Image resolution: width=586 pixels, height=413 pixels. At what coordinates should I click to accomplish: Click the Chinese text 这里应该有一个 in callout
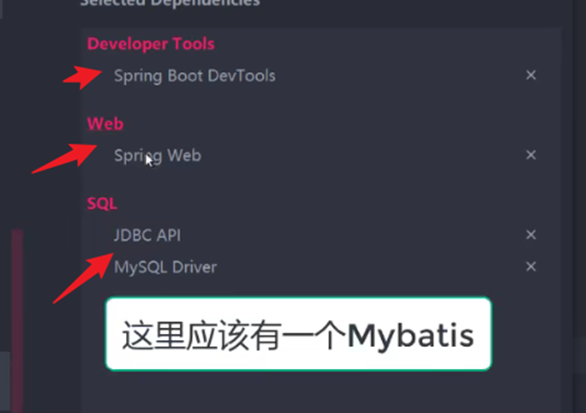tap(234, 335)
